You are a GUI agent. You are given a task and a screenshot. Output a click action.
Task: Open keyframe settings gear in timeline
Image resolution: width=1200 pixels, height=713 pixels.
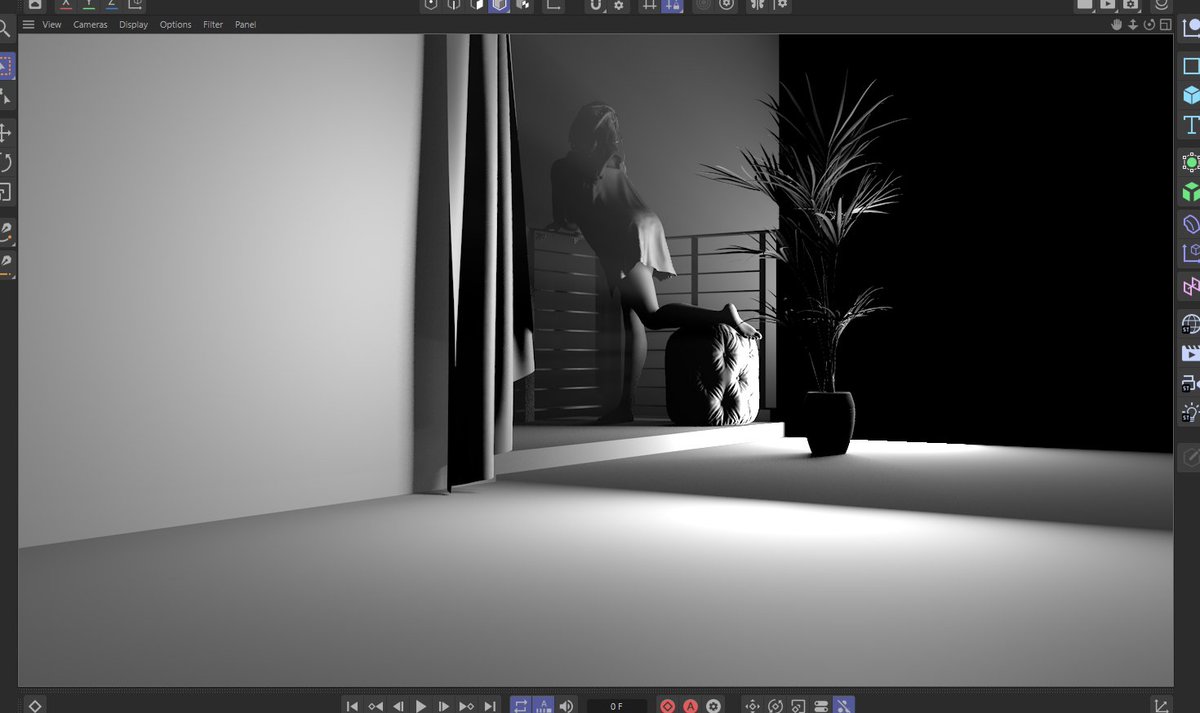tap(713, 706)
